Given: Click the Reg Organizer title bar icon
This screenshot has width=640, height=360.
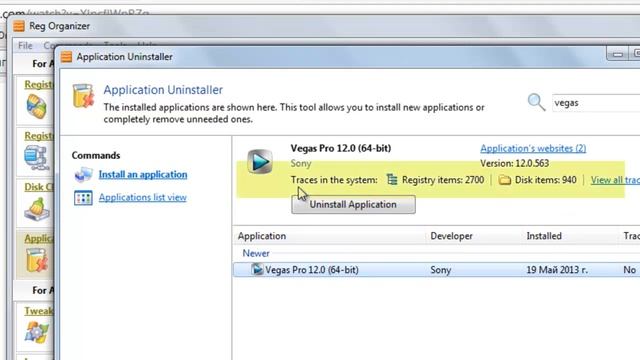Looking at the screenshot, I should (19, 26).
